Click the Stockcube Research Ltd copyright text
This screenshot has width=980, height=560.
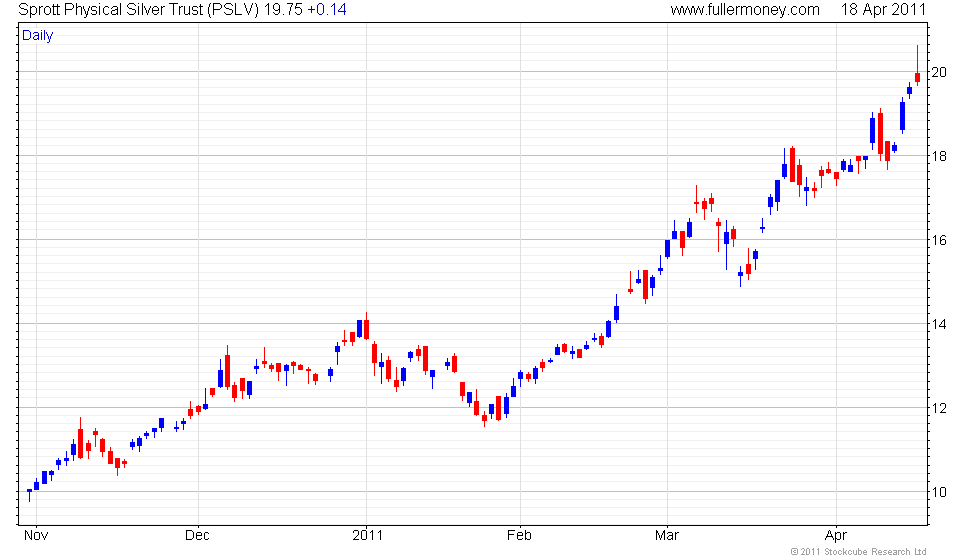coord(859,551)
